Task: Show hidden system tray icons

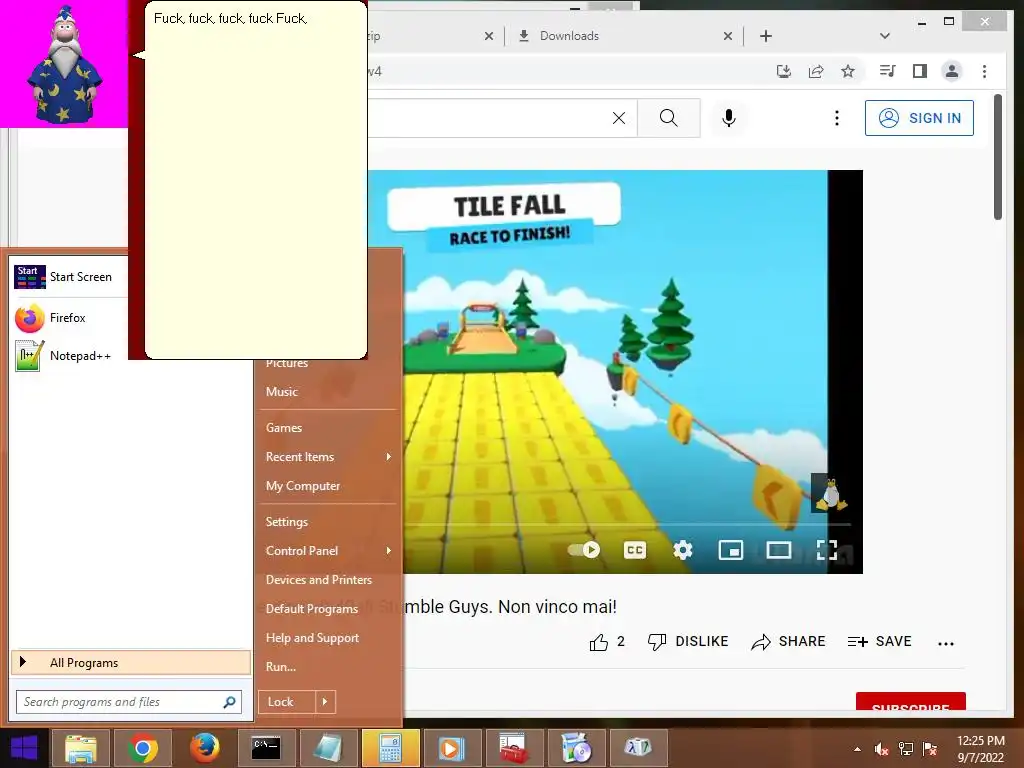Action: [857, 749]
